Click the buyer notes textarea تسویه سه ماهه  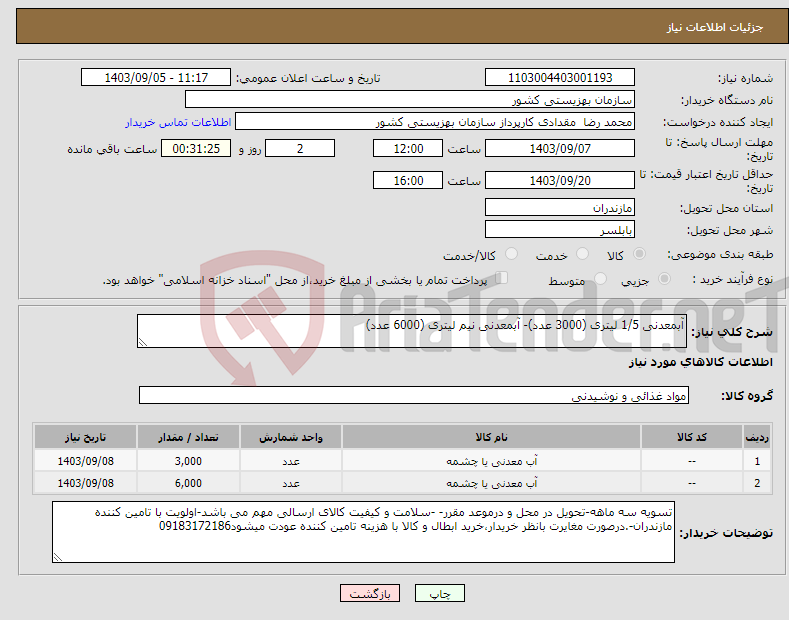pyautogui.click(x=363, y=532)
